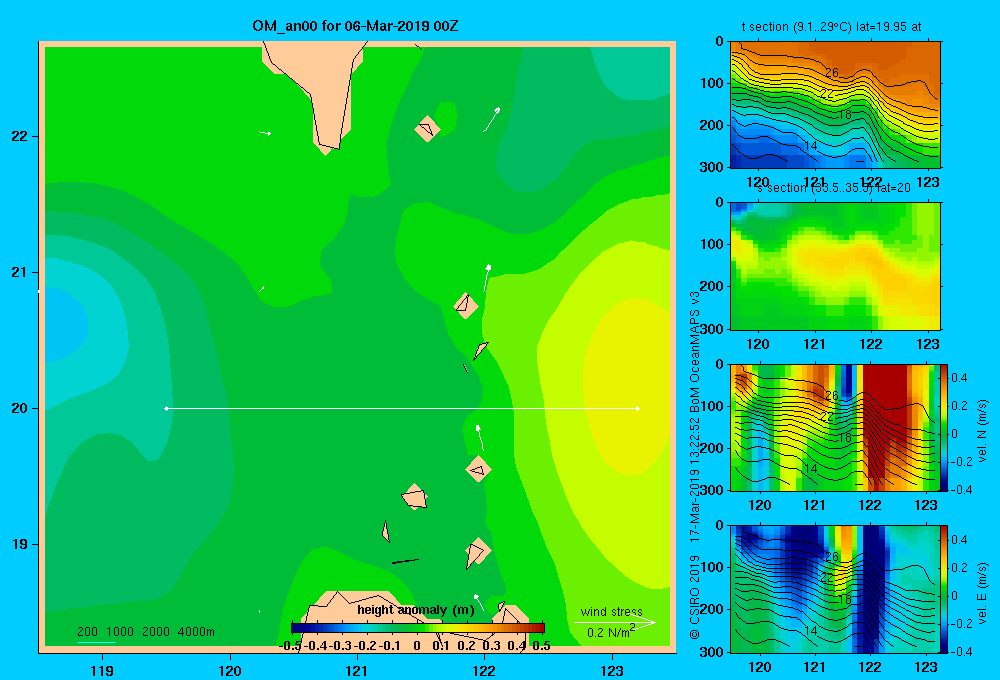This screenshot has height=680, width=1000.
Task: Click the vel. E color scale bar
Action: pos(945,589)
